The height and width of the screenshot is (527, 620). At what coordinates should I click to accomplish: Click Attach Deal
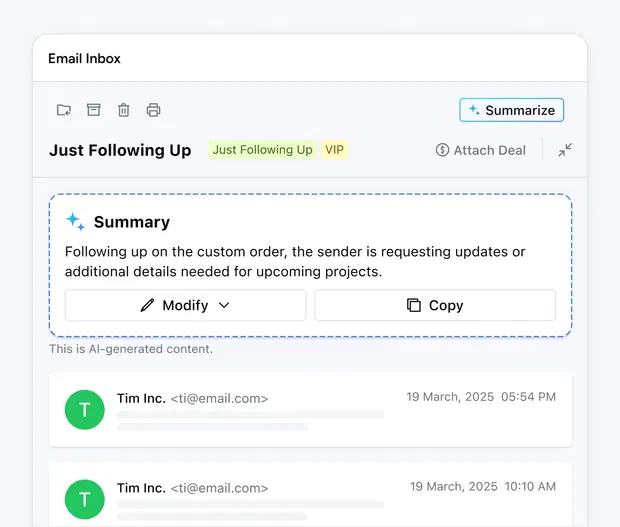481,150
